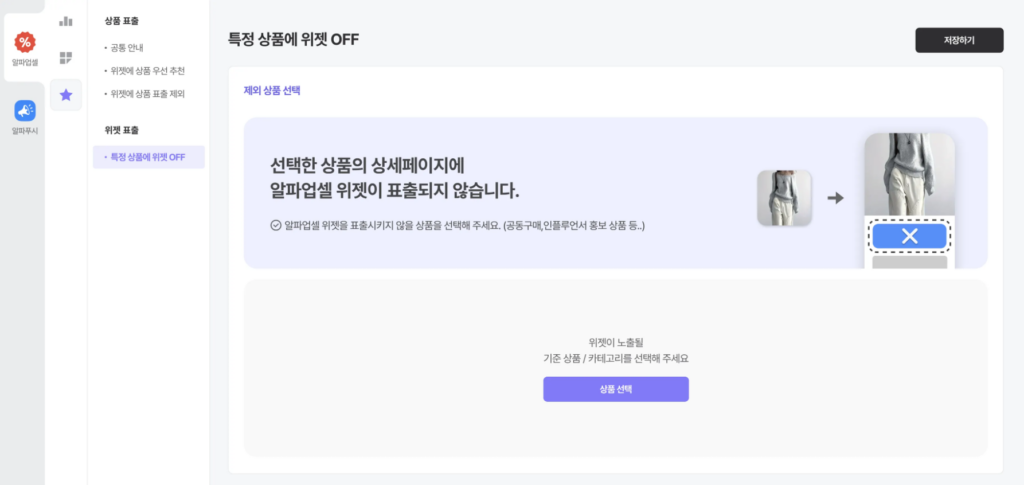Click the small product thumbnail image
The width and height of the screenshot is (1024, 485).
[x=784, y=198]
